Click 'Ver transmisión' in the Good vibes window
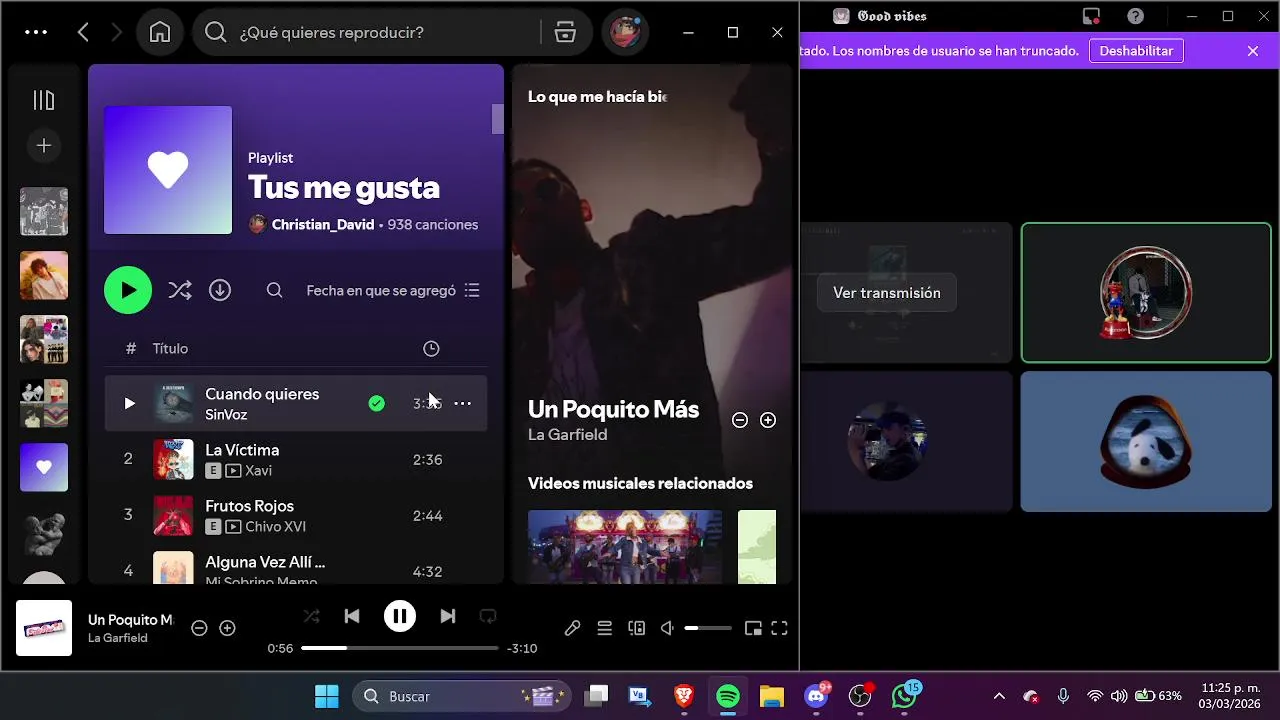This screenshot has width=1280, height=720. click(887, 293)
